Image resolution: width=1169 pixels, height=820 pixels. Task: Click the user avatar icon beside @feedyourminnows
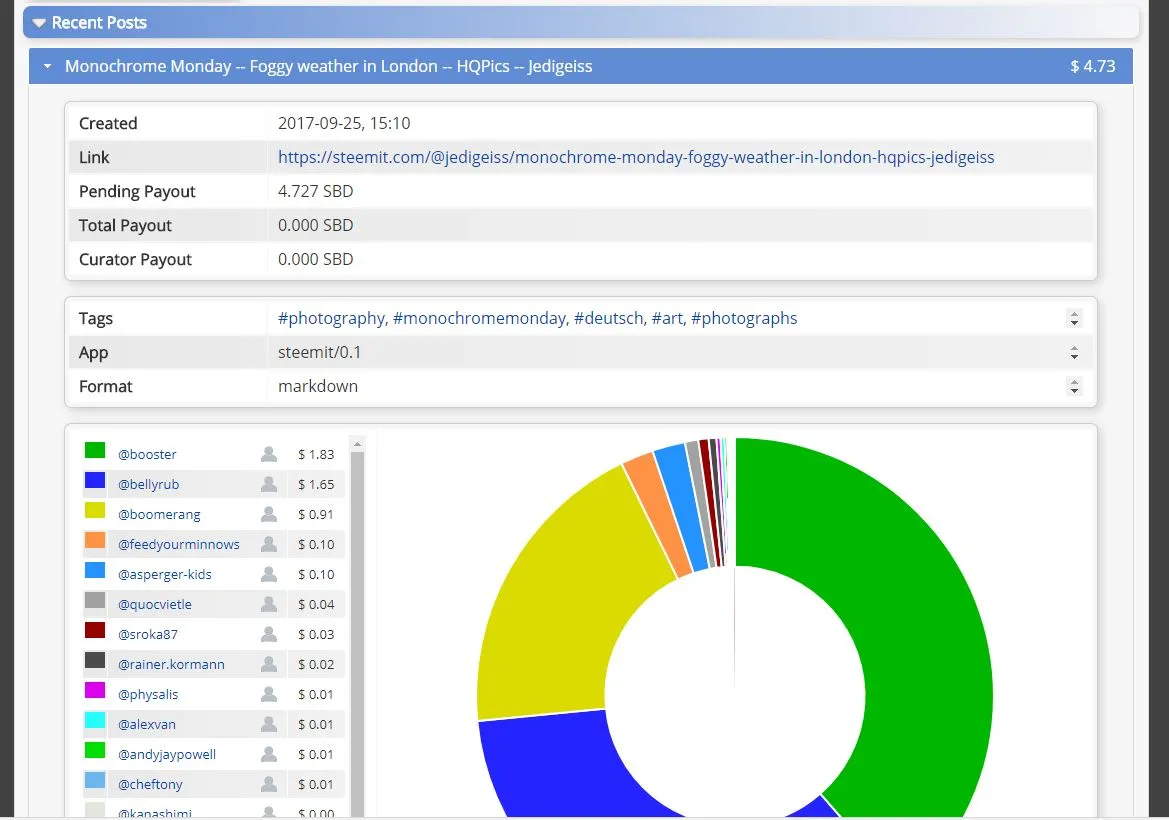tap(268, 544)
